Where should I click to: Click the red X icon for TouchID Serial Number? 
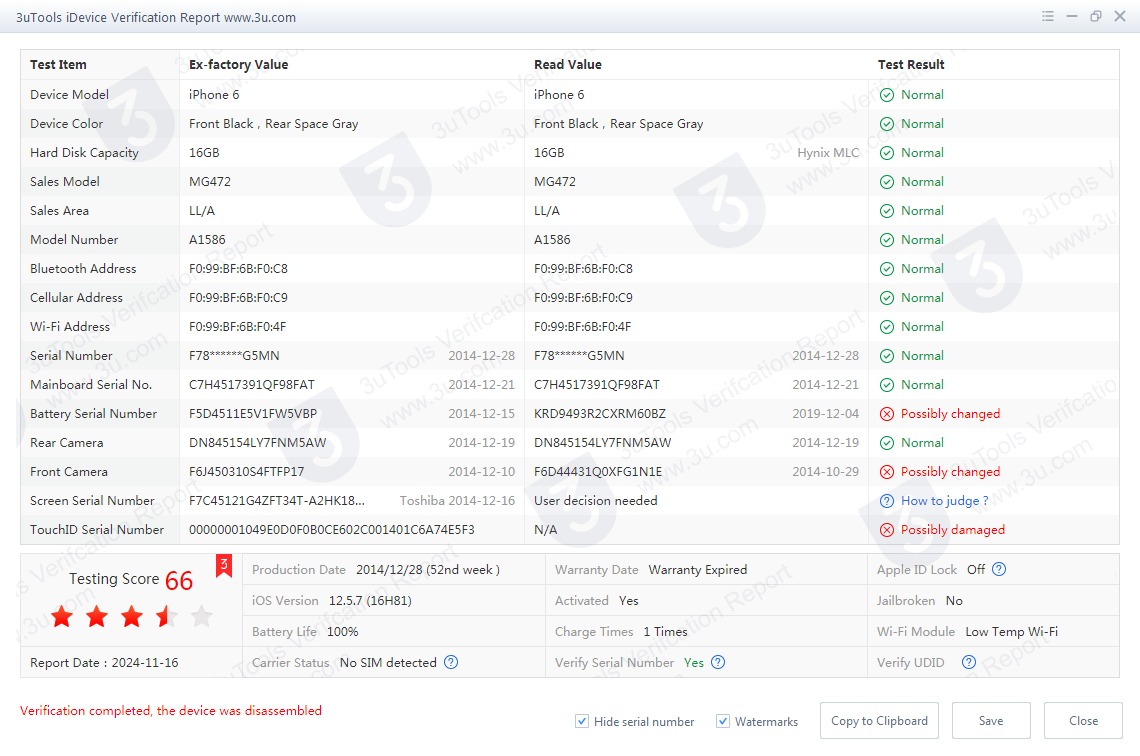click(887, 530)
